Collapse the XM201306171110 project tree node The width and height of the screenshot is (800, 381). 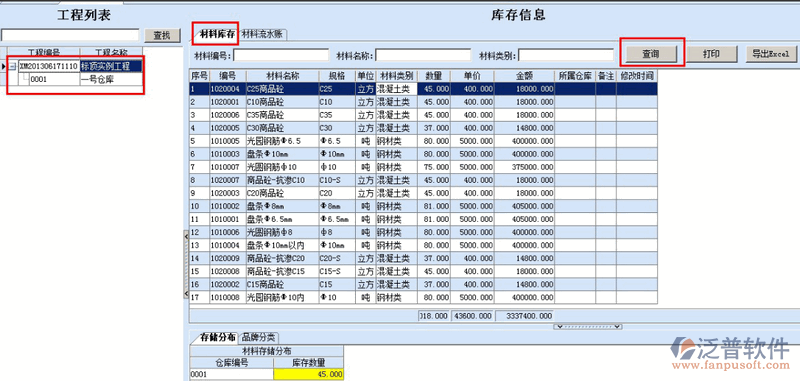point(13,67)
